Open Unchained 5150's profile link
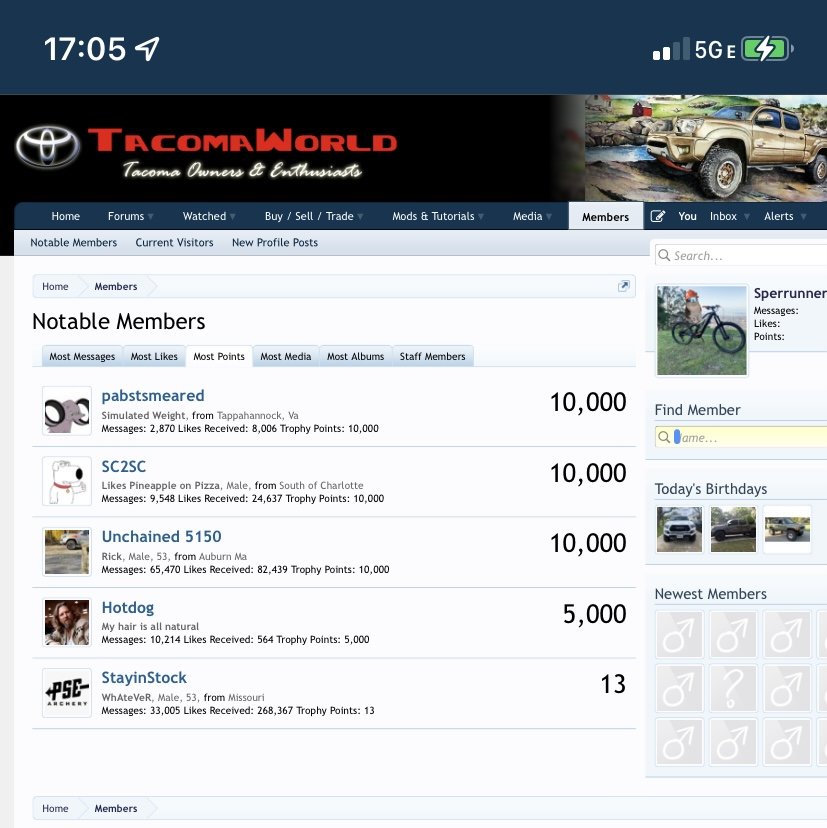827x828 pixels. (161, 537)
